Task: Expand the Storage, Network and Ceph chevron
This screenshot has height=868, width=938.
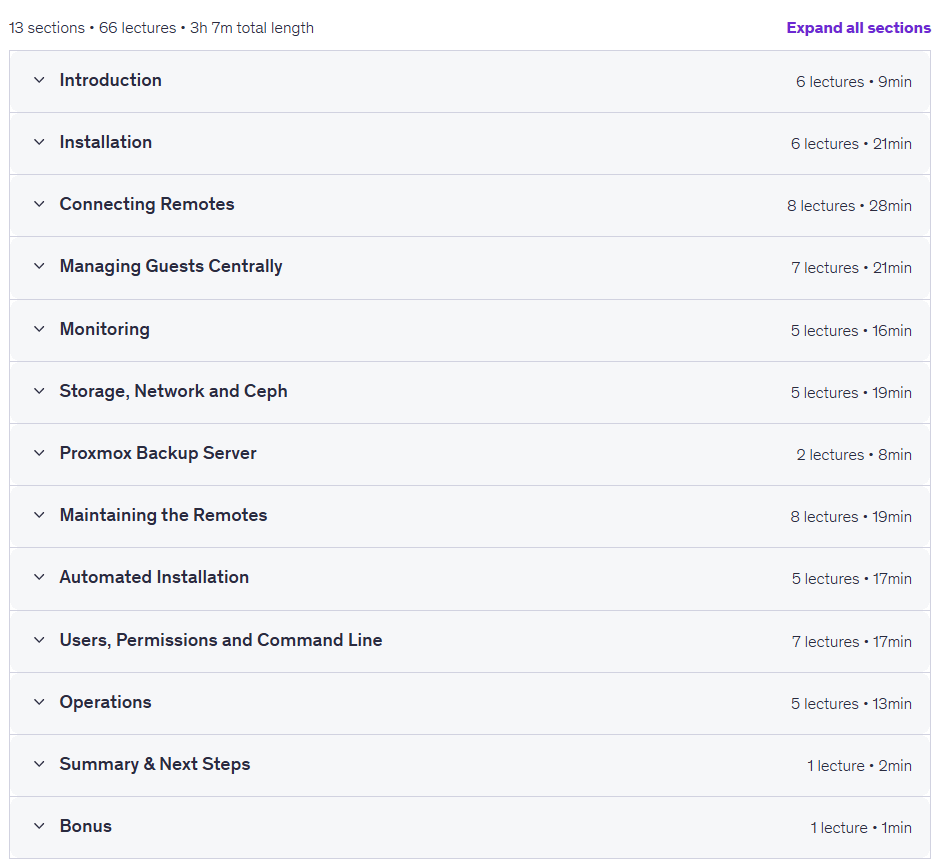Action: [39, 391]
